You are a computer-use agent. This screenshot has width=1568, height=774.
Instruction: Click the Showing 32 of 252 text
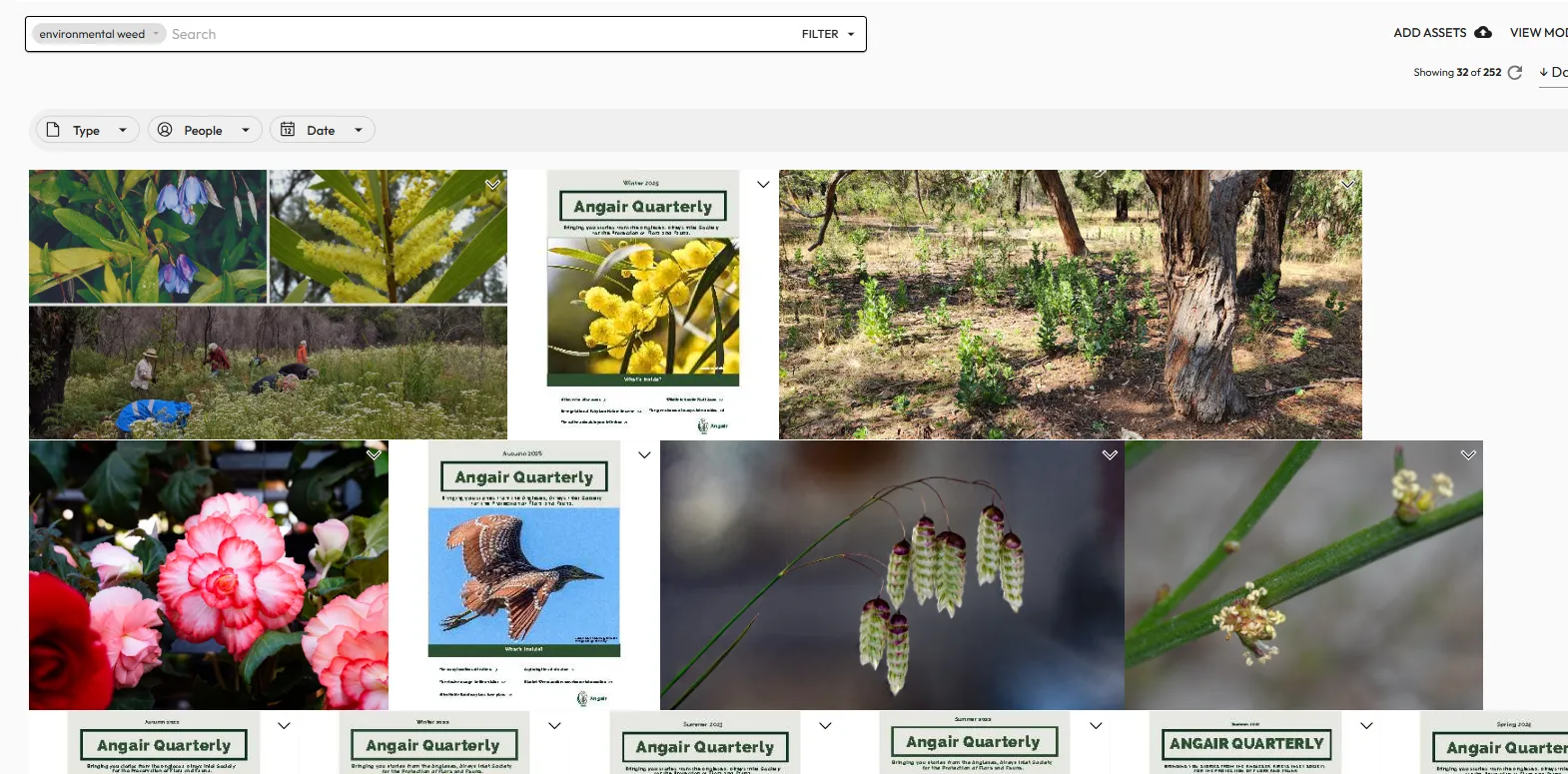click(x=1457, y=72)
